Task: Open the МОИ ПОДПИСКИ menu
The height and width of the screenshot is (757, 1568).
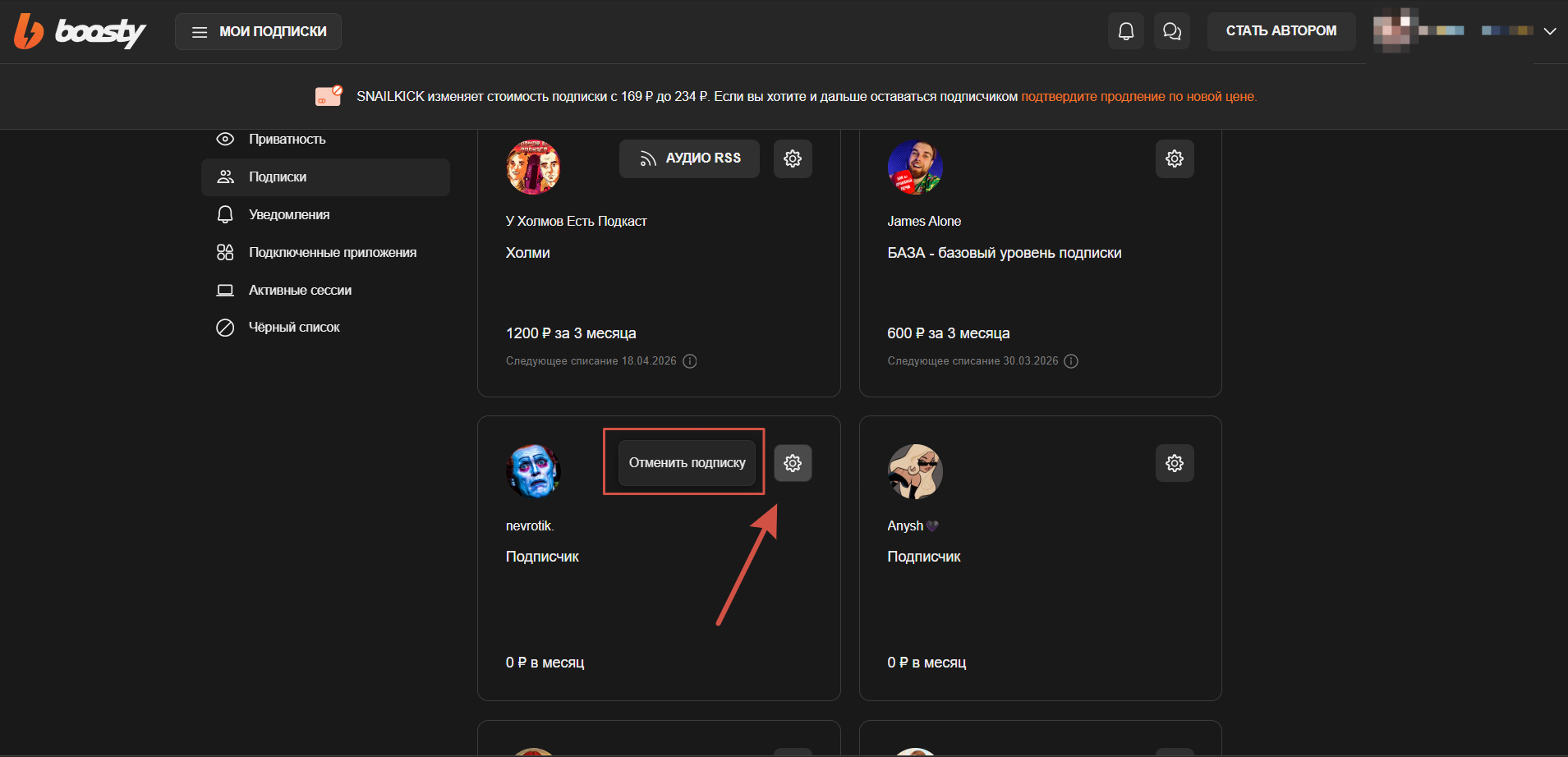Action: click(x=258, y=32)
